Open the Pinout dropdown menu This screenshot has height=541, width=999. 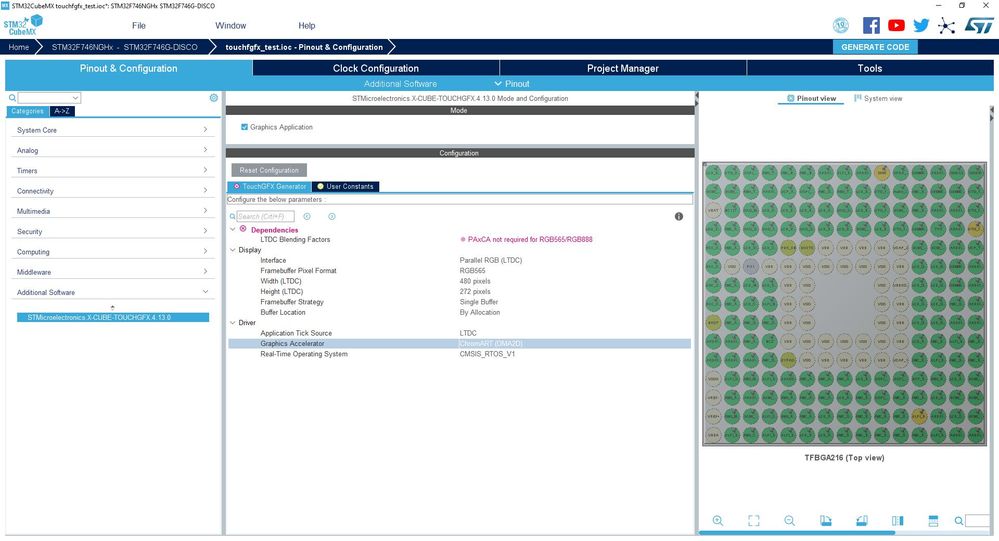pyautogui.click(x=512, y=83)
